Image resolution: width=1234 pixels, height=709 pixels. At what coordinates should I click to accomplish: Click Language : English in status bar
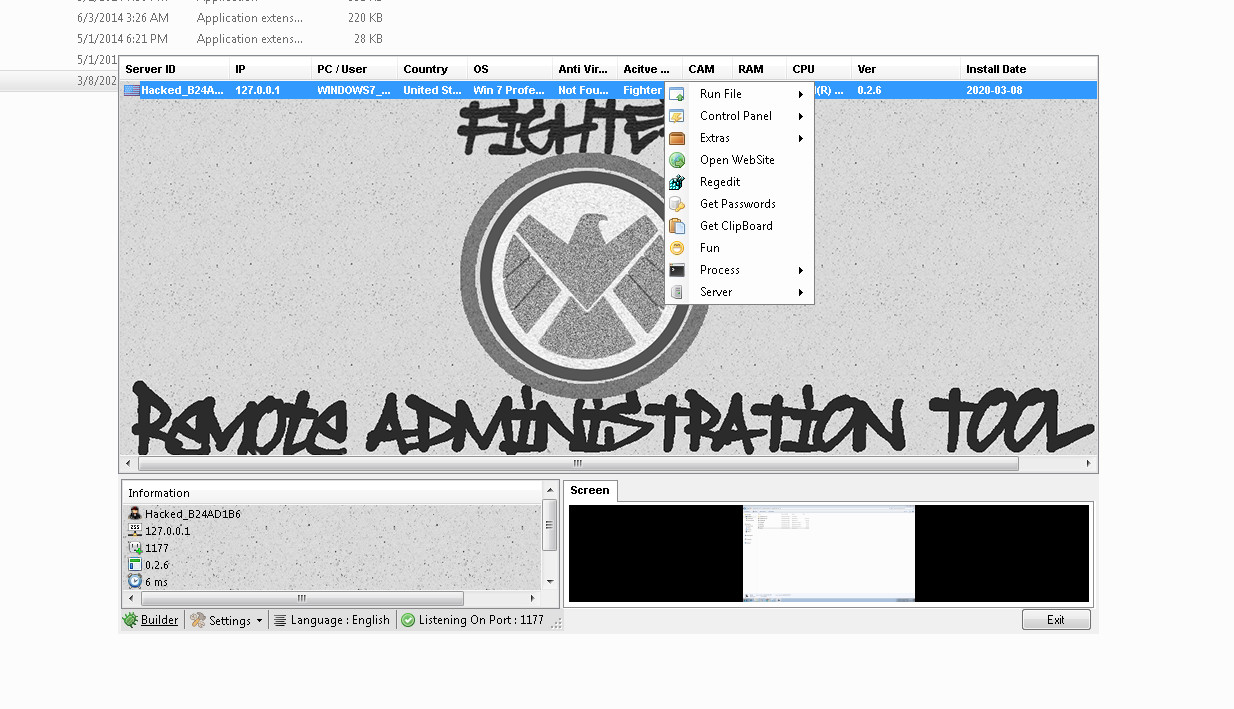[332, 620]
